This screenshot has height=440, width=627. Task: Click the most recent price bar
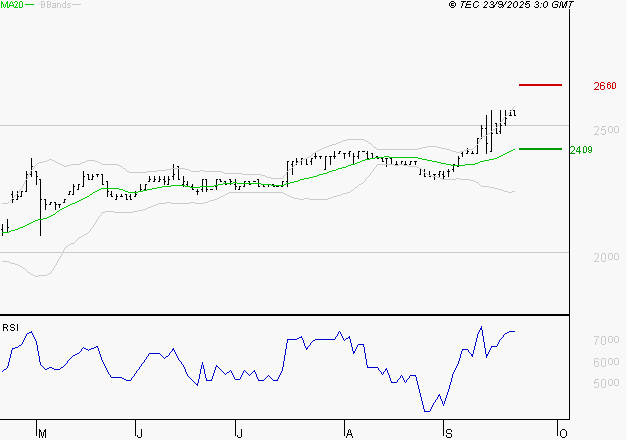point(514,114)
